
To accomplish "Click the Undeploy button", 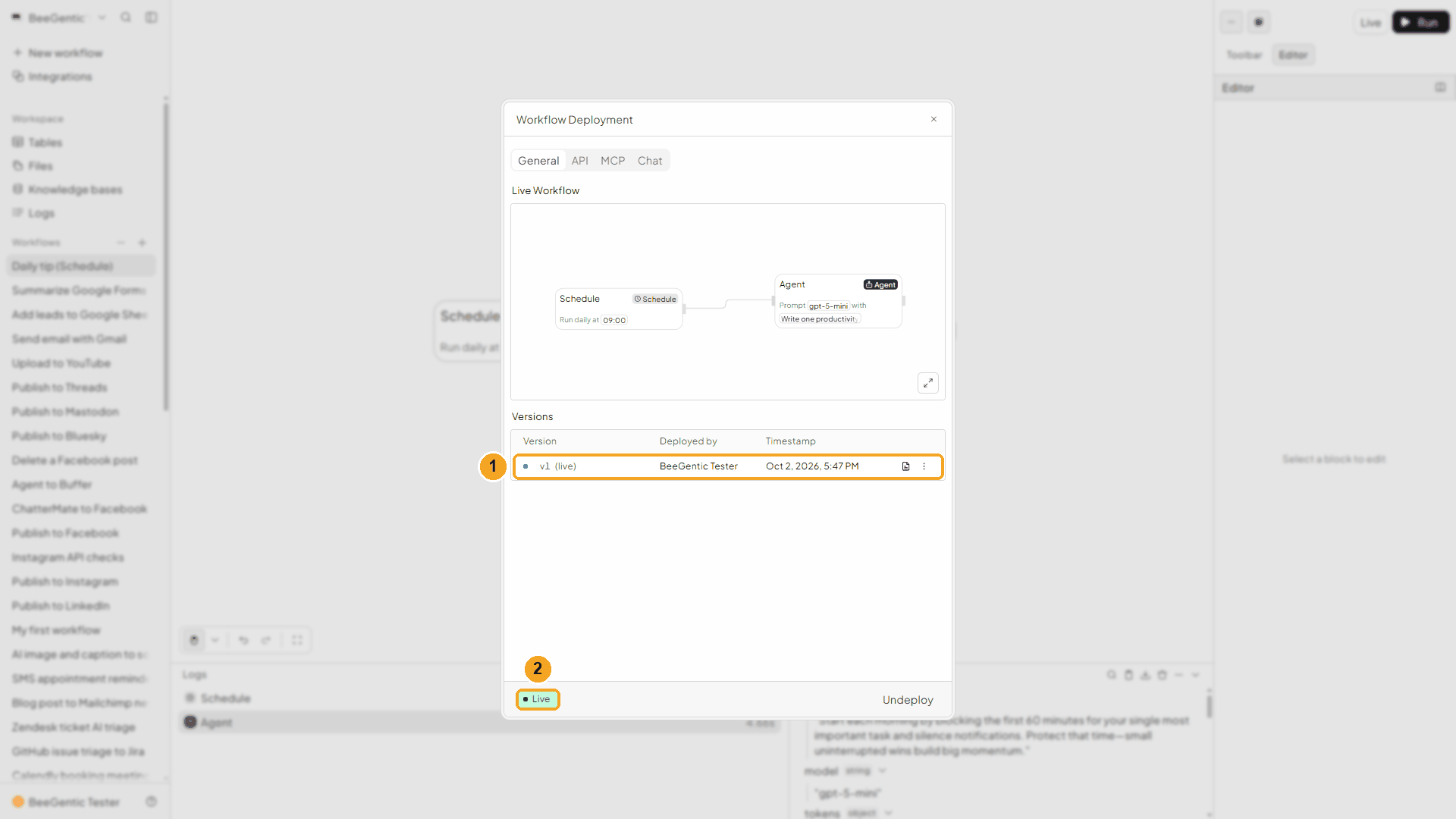I will (x=908, y=700).
